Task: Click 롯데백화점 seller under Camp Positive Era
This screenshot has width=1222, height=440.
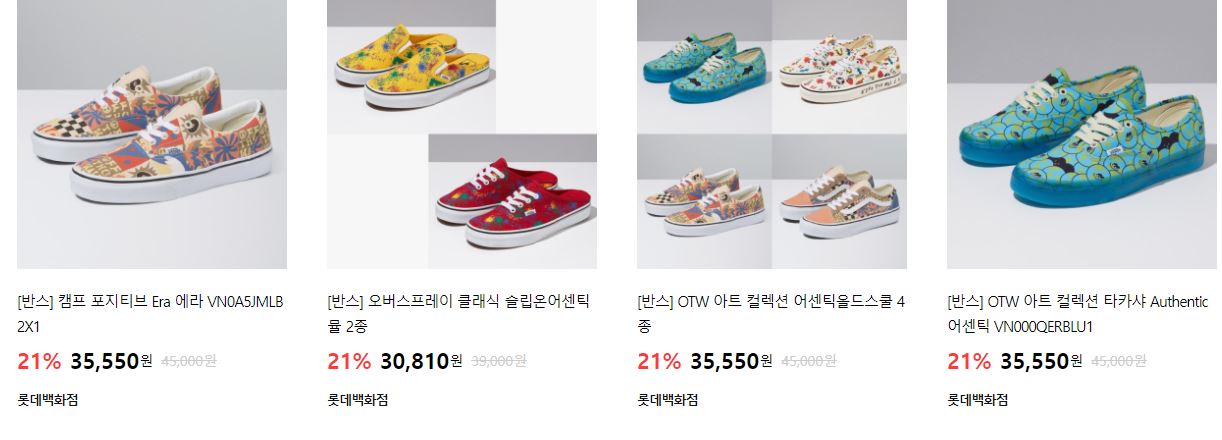Action: [x=48, y=400]
